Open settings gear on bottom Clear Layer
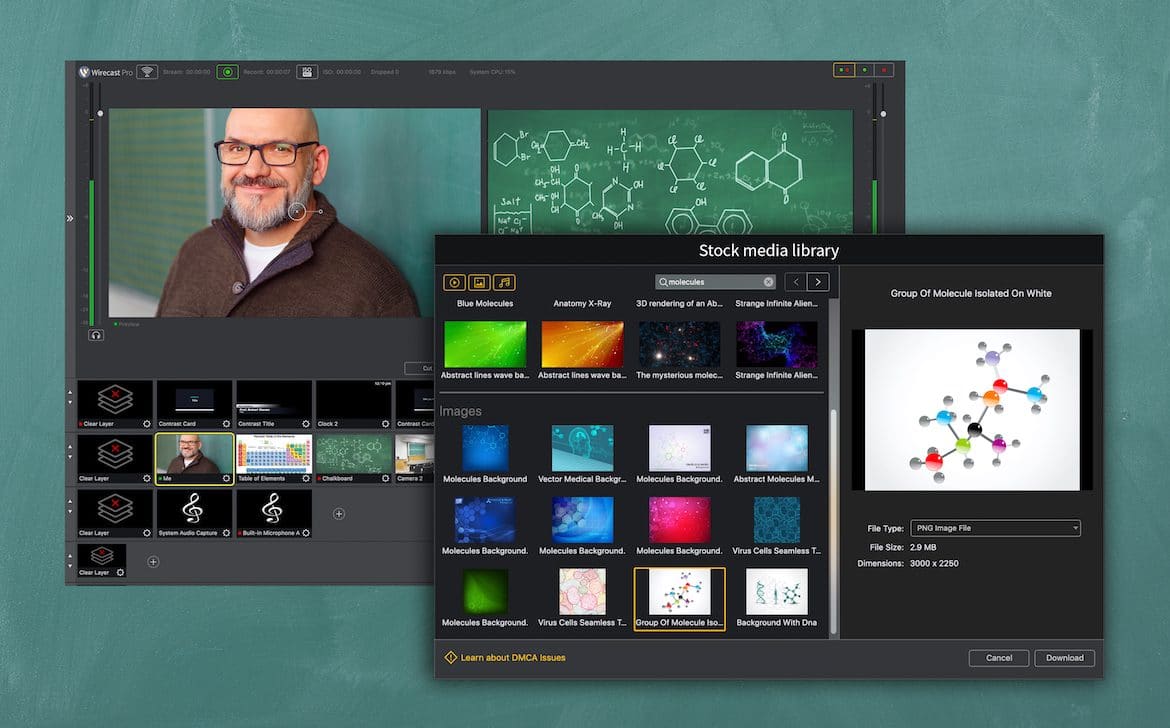 pos(120,572)
